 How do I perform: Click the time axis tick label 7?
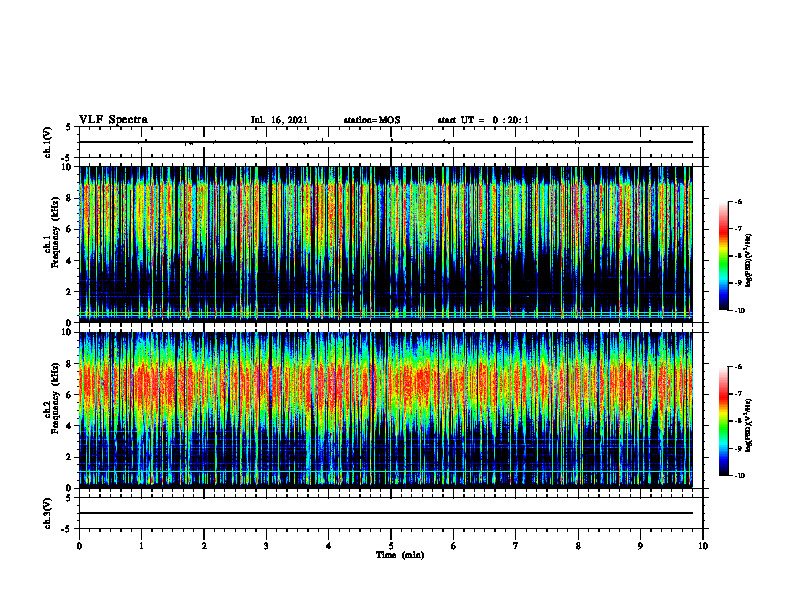[x=516, y=546]
